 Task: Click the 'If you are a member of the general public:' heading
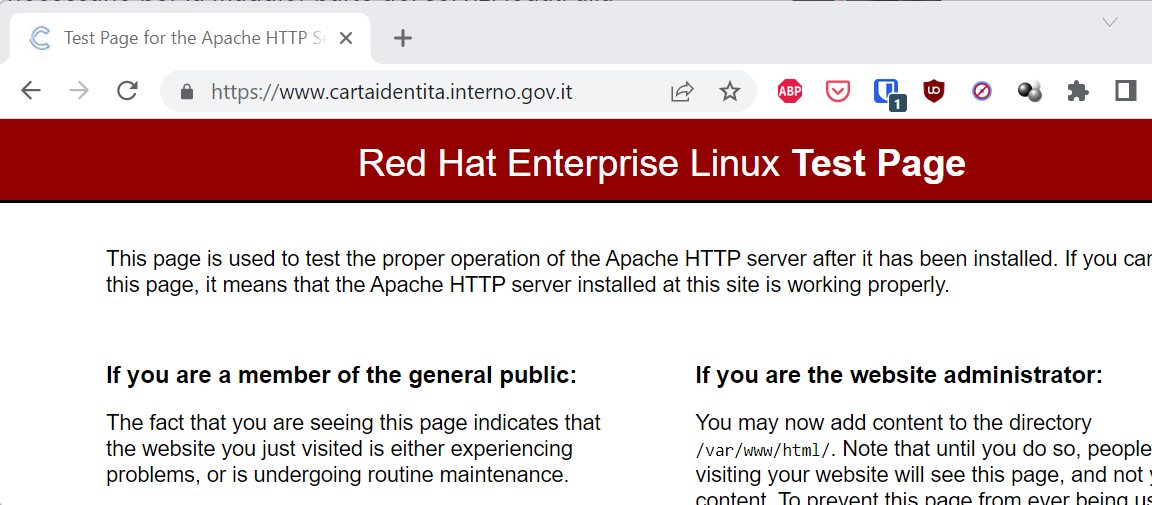click(342, 375)
